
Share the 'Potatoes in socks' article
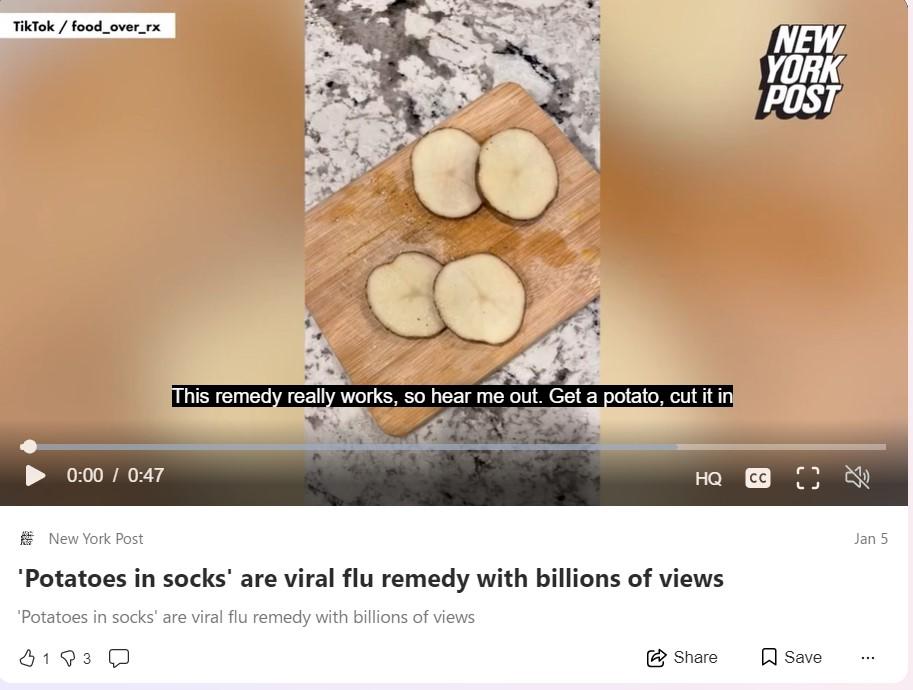pyautogui.click(x=682, y=657)
